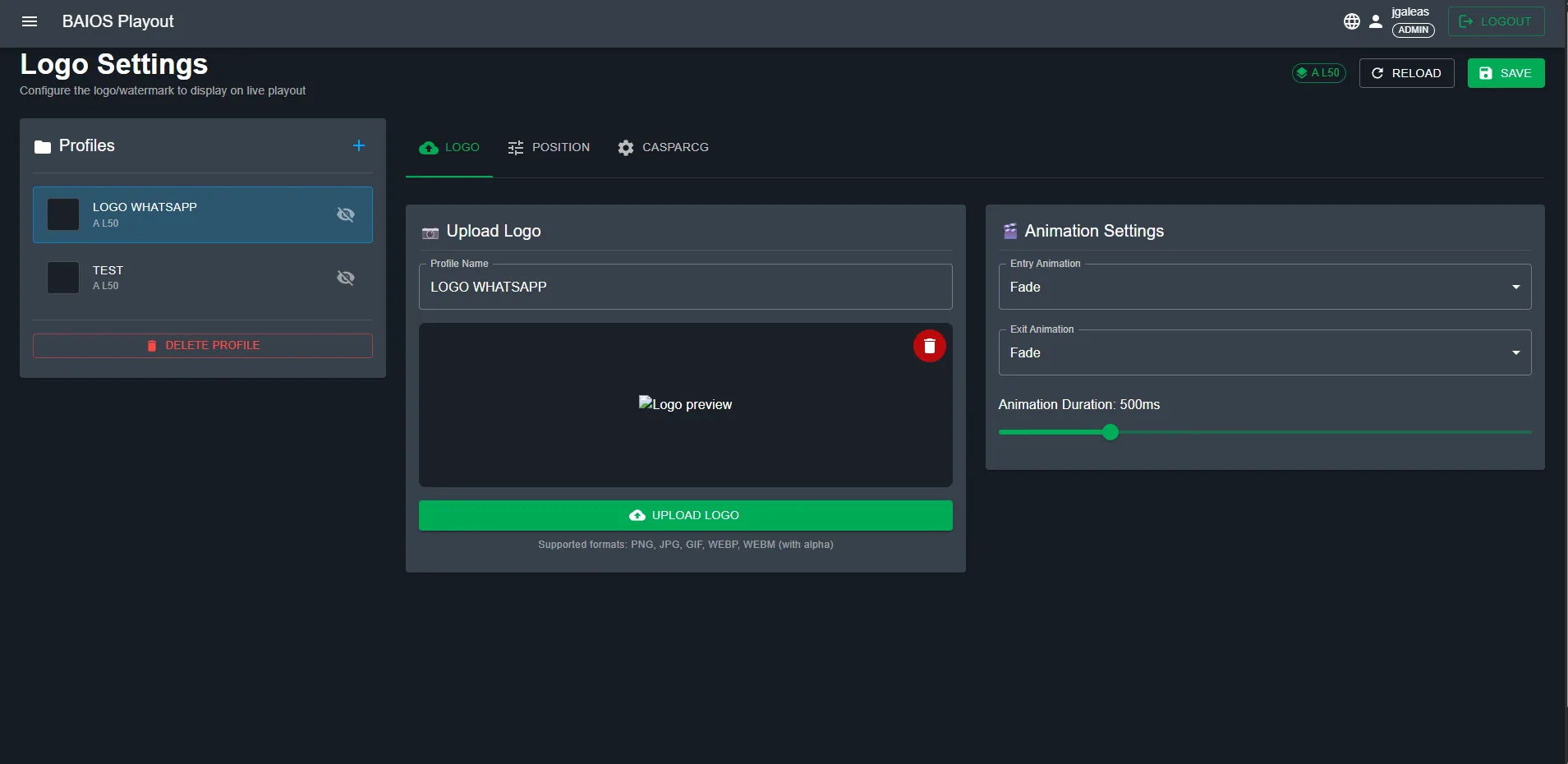Viewport: 1568px width, 764px height.
Task: Click the LOGOUT button
Action: 1496,21
